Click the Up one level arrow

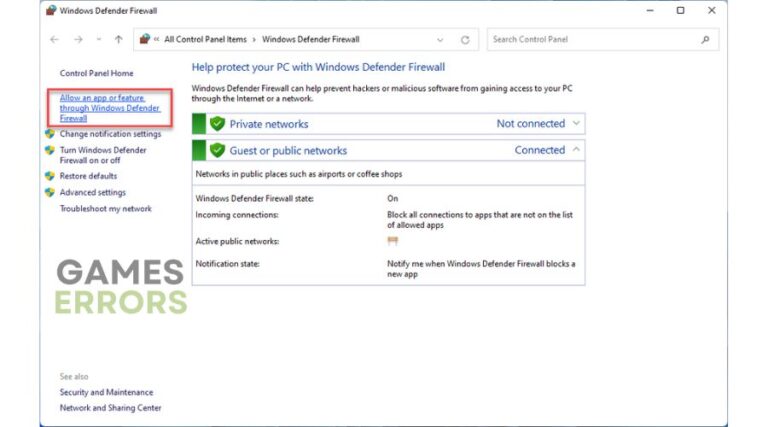pos(119,40)
